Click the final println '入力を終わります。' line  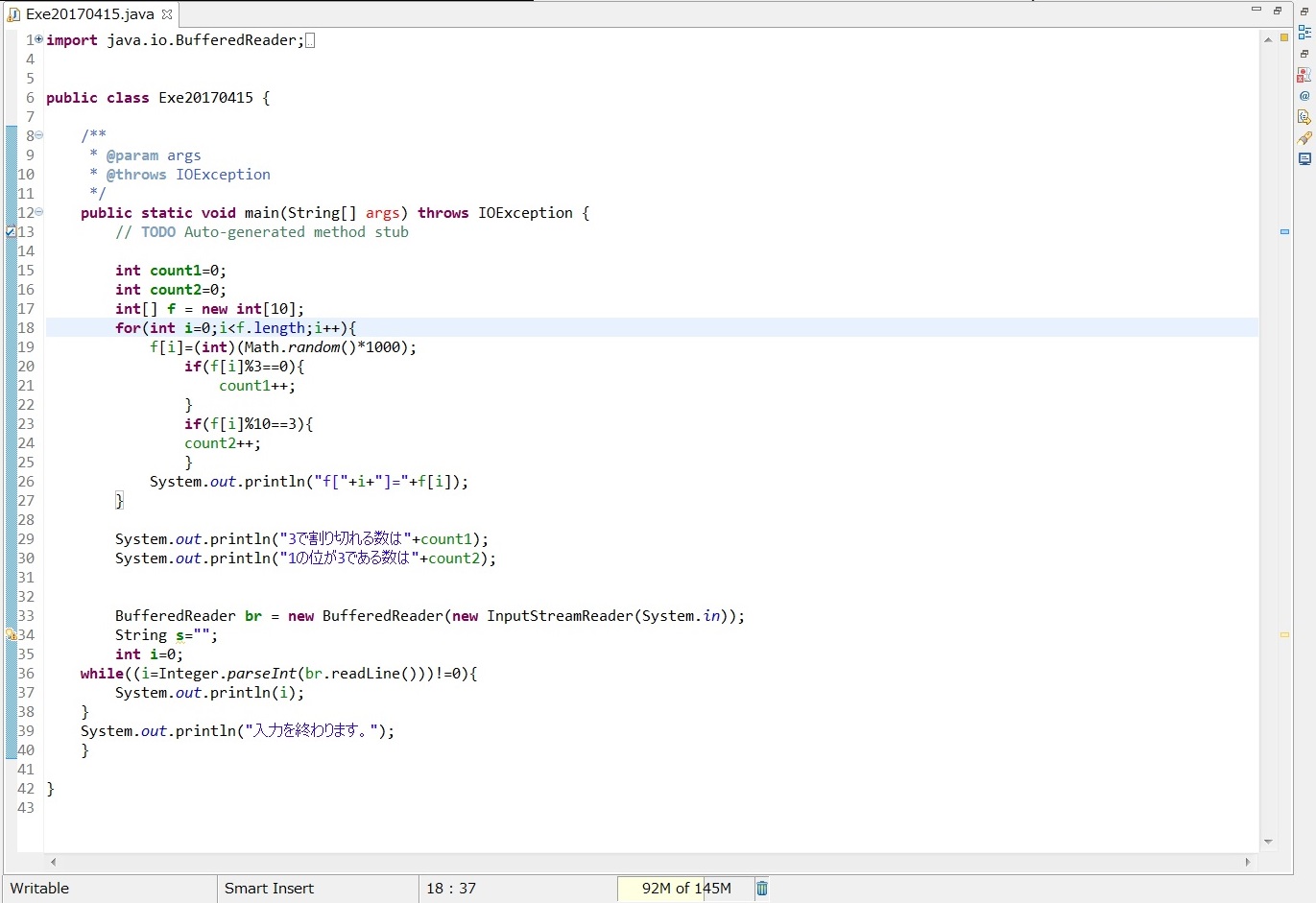tap(237, 731)
